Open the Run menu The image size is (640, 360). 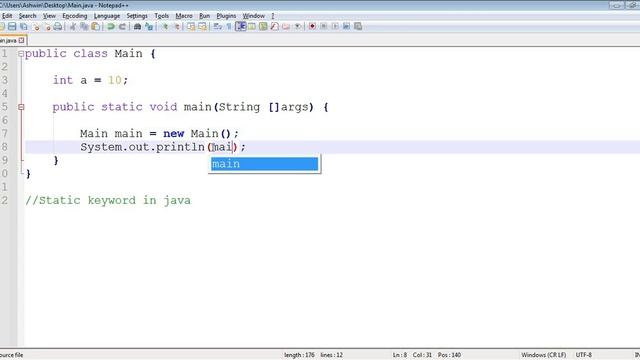pos(204,16)
